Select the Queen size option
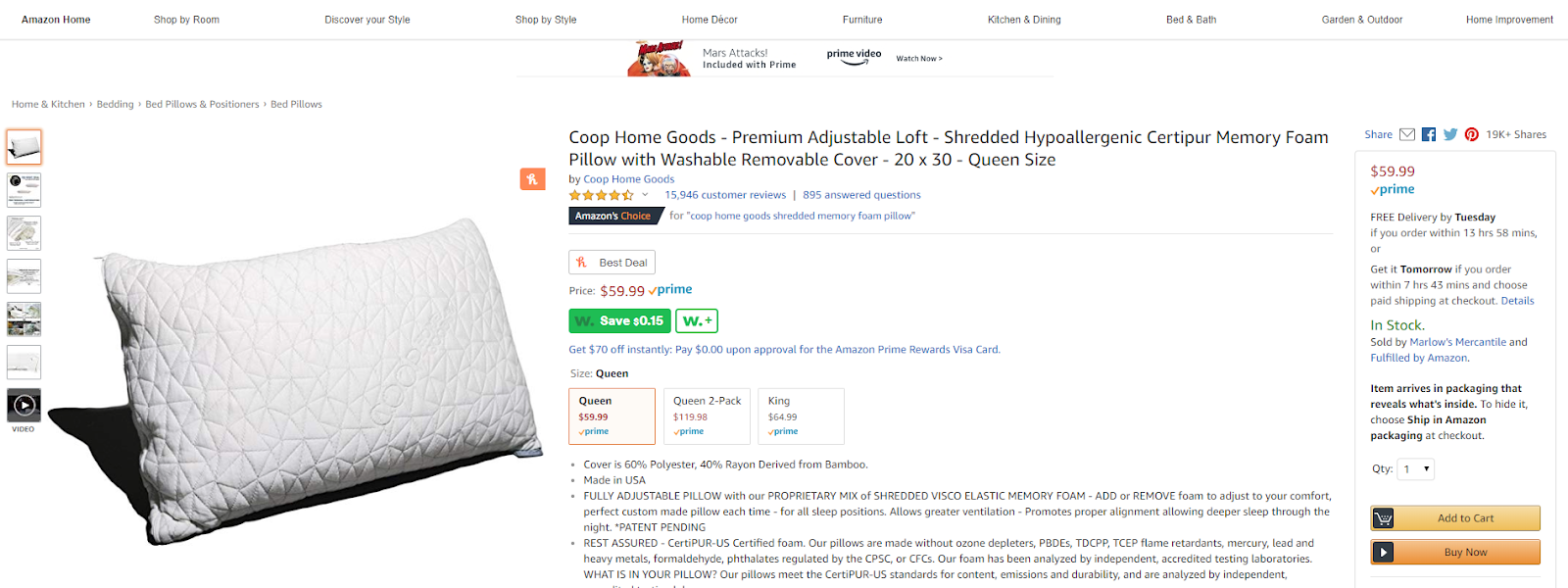Viewport: 1568px width, 588px height. coord(612,416)
